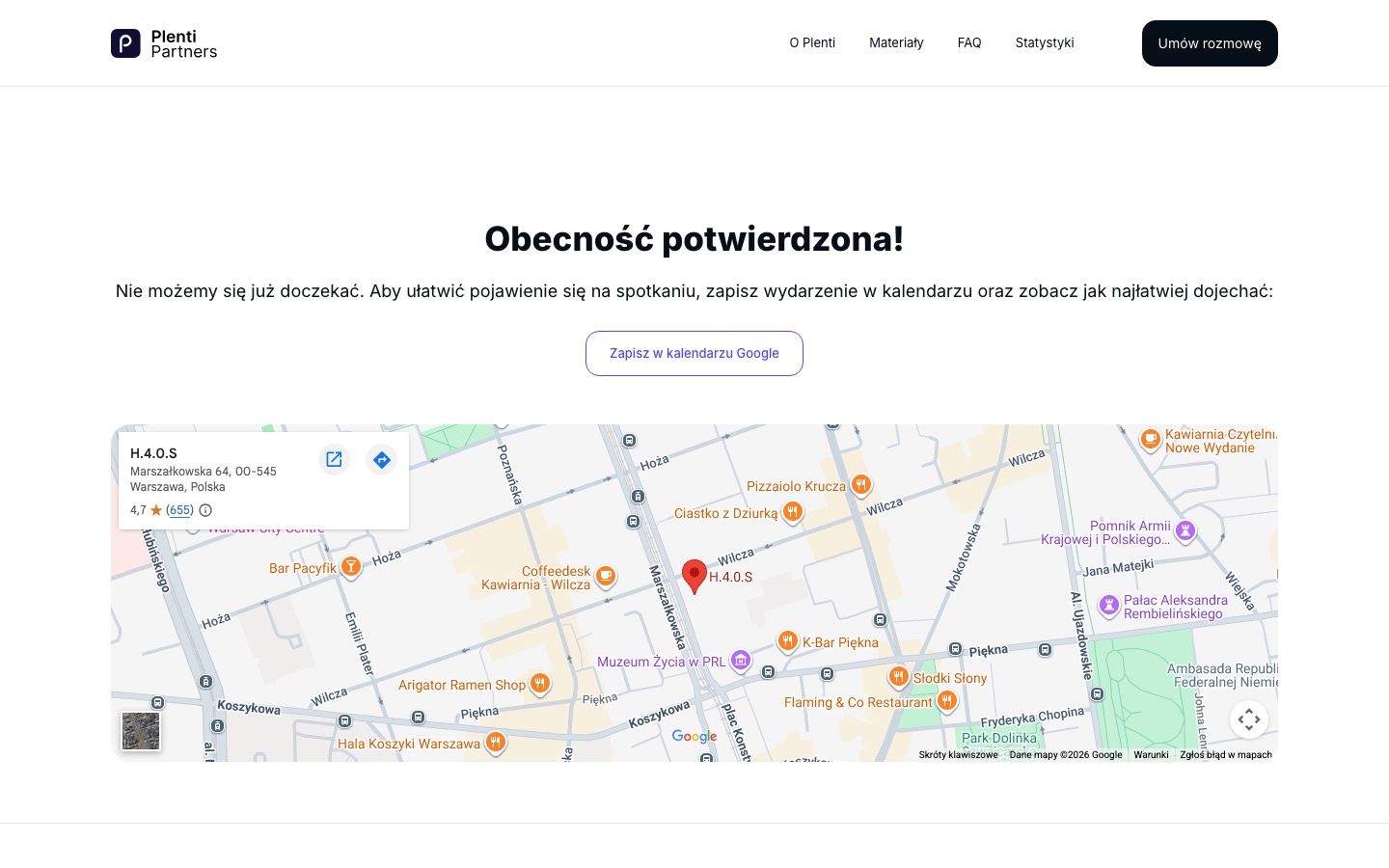Click the red H.4.O.S map pin
The image size is (1389, 868).
694,576
